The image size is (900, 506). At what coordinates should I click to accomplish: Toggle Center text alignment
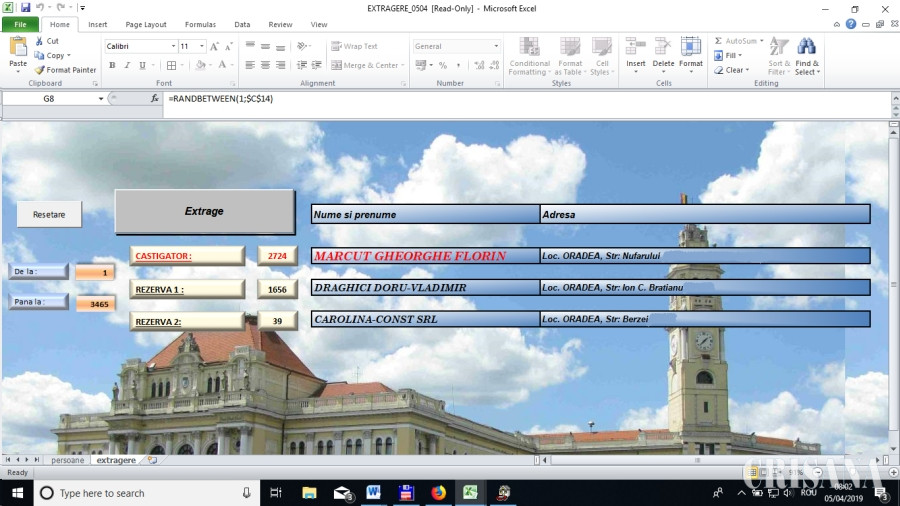click(x=266, y=65)
